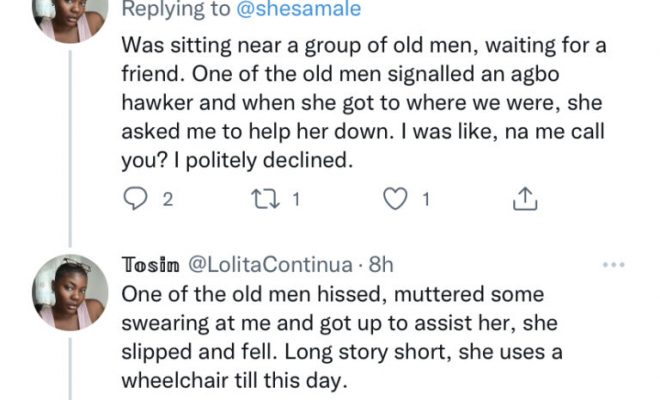The height and width of the screenshot is (400, 660).
Task: Click the reply speech bubble icon
Action: pos(135,200)
